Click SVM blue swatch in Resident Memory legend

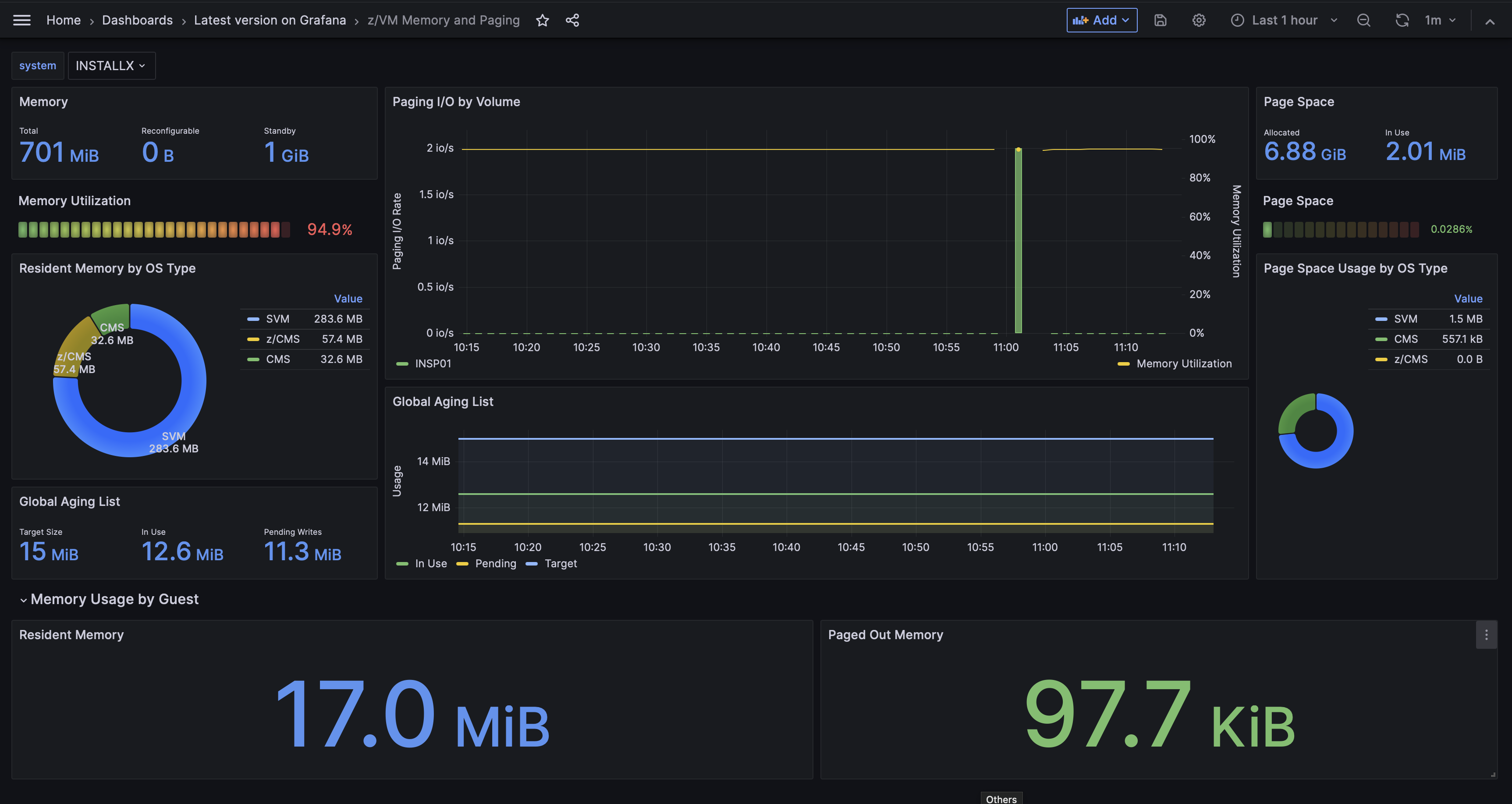tap(253, 320)
